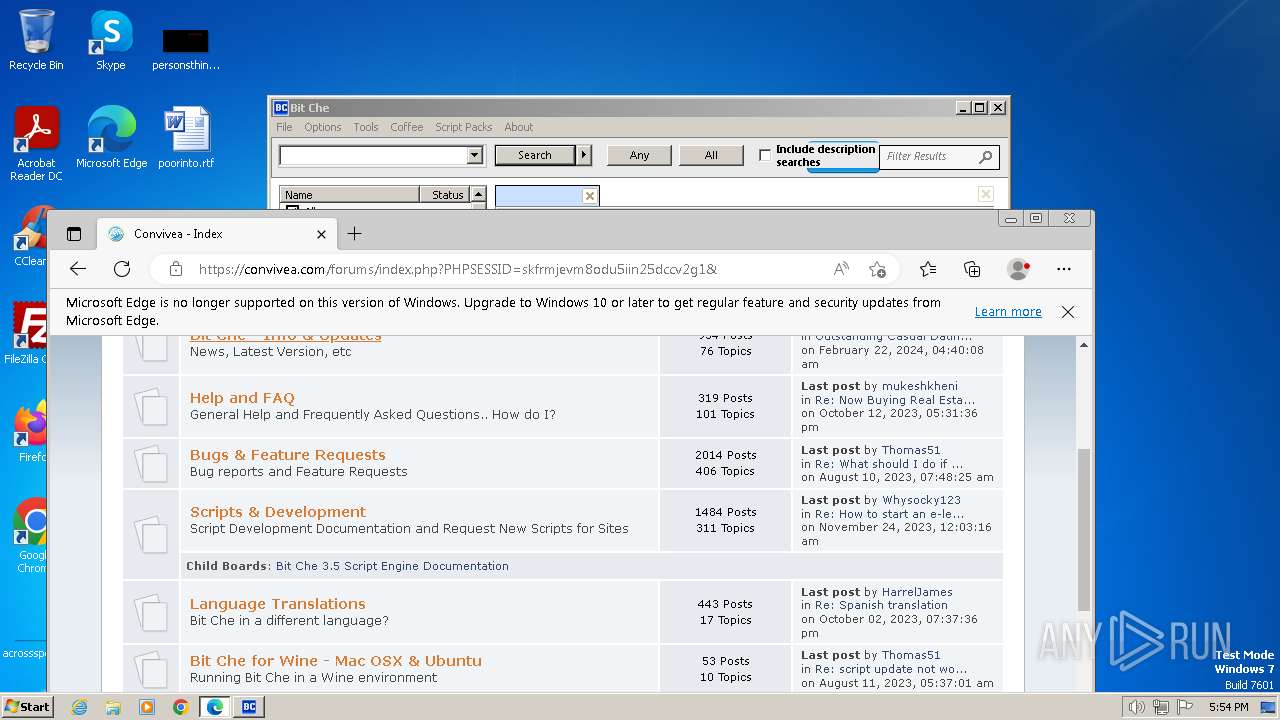The width and height of the screenshot is (1280, 720).
Task: Open the Recycle Bin desktop icon
Action: 36,40
